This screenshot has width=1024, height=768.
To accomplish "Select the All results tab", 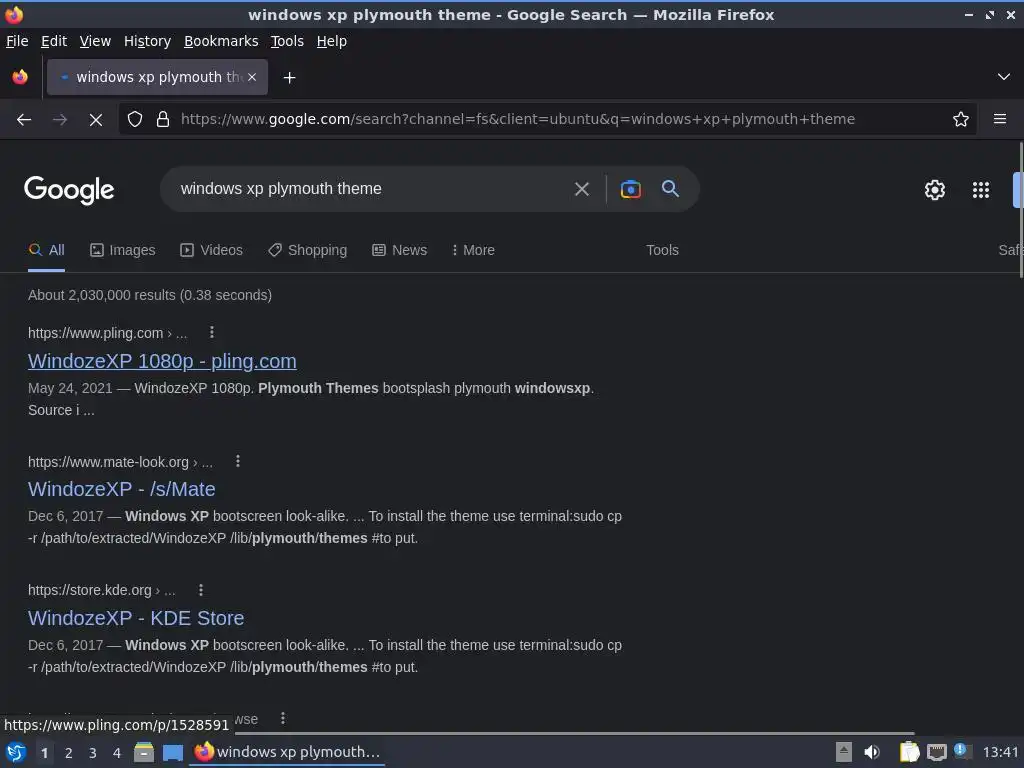I will point(46,250).
